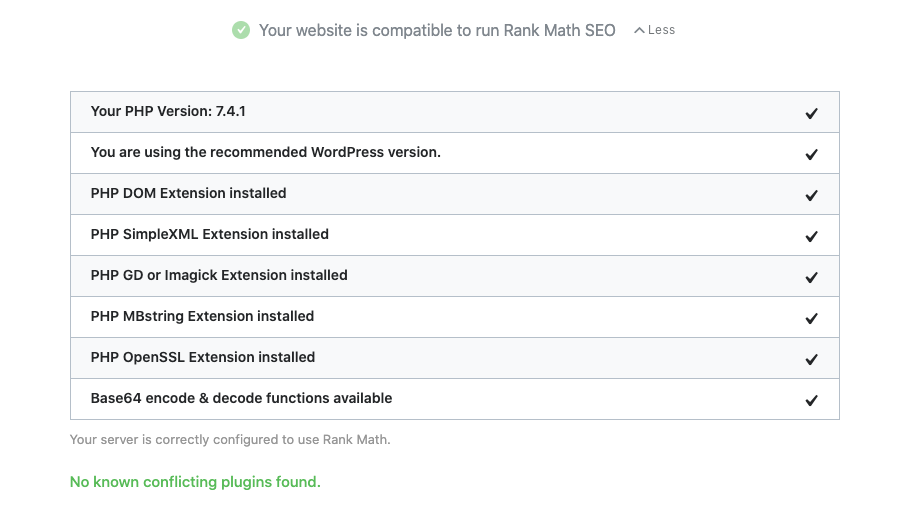Click 'Base64 encode & decode functions available' text
The image size is (900, 525).
tap(241, 398)
